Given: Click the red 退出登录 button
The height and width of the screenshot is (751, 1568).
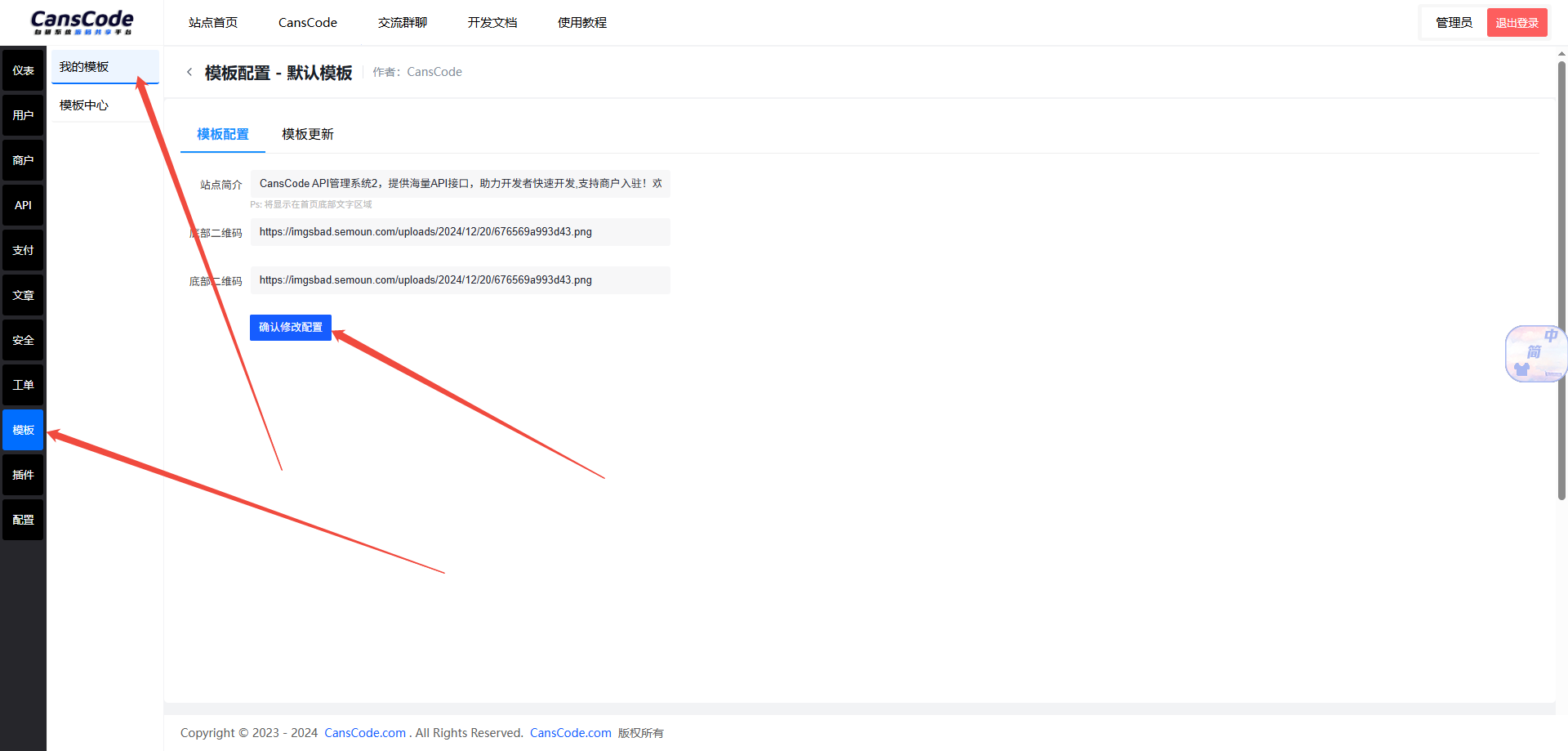Looking at the screenshot, I should [1517, 23].
